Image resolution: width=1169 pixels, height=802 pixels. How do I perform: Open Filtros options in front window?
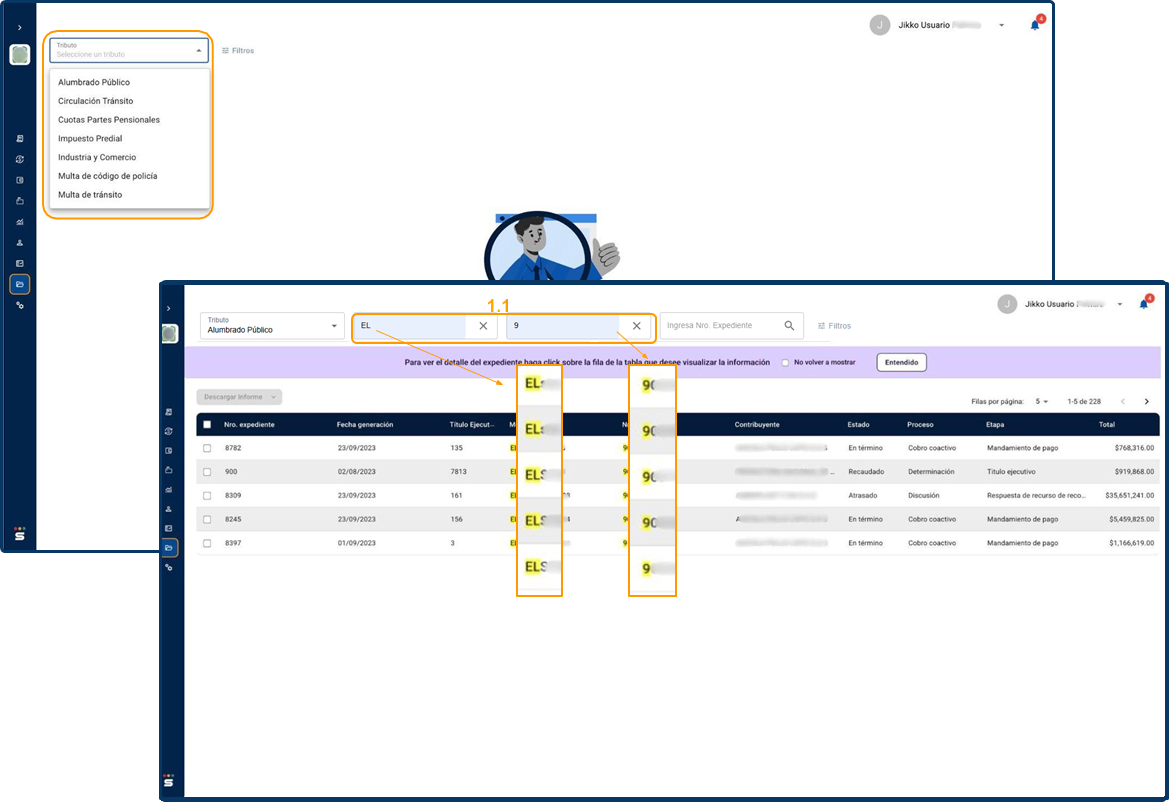(x=834, y=326)
